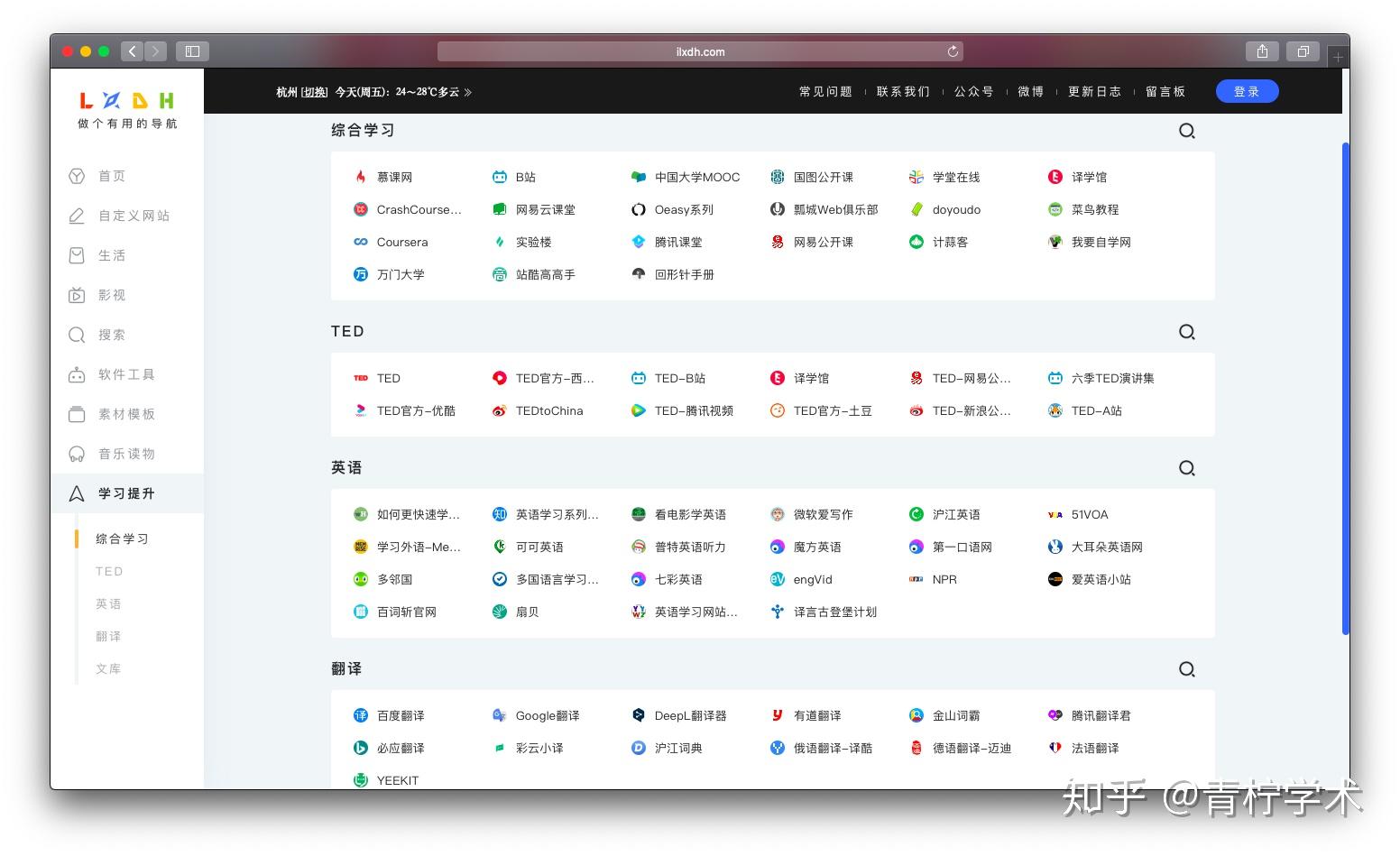
Task: Click the 51VOA icon
Action: coord(1055,514)
